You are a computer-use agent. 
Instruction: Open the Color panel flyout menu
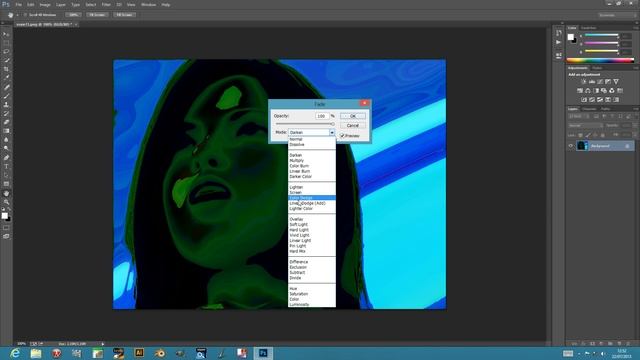click(x=636, y=28)
